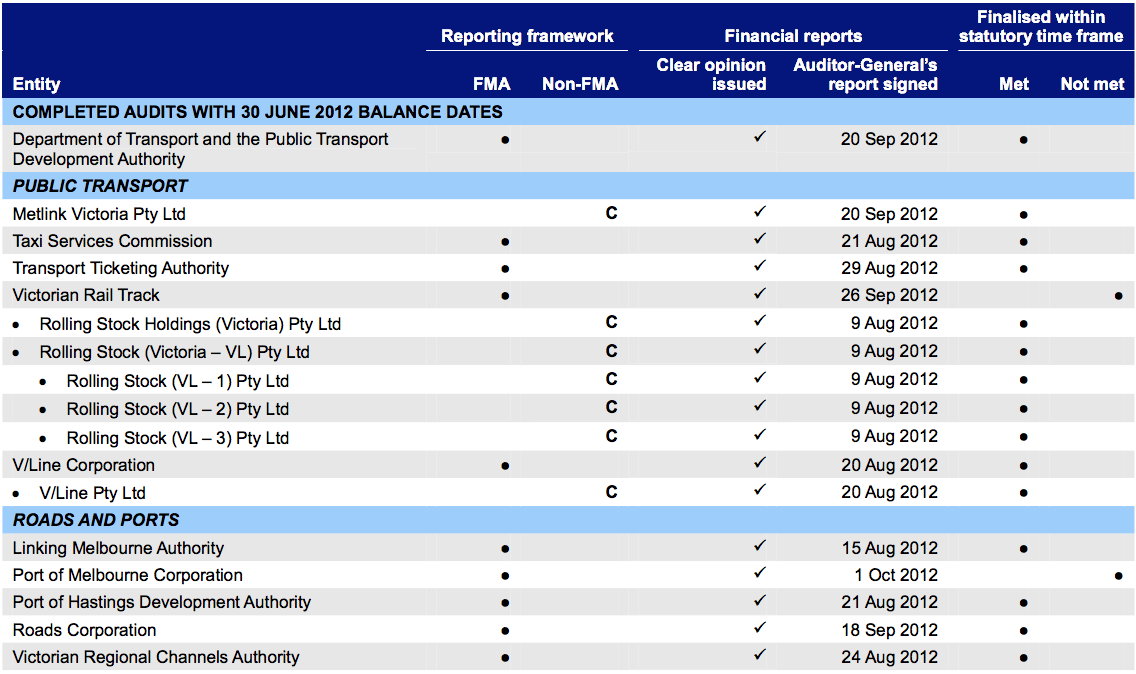Click the "Entity" column header

click(x=36, y=84)
